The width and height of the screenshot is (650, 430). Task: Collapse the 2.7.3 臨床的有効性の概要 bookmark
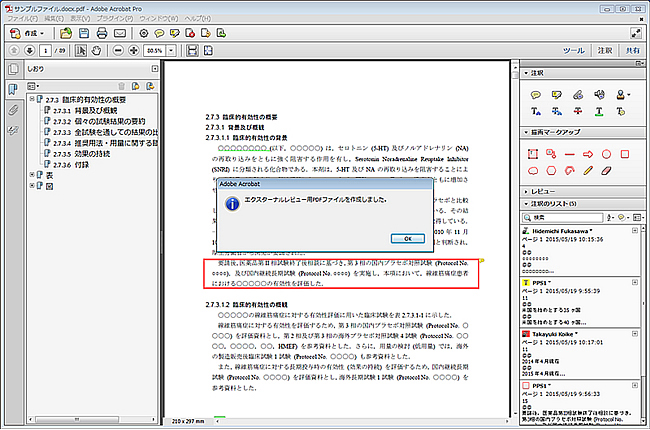click(32, 99)
